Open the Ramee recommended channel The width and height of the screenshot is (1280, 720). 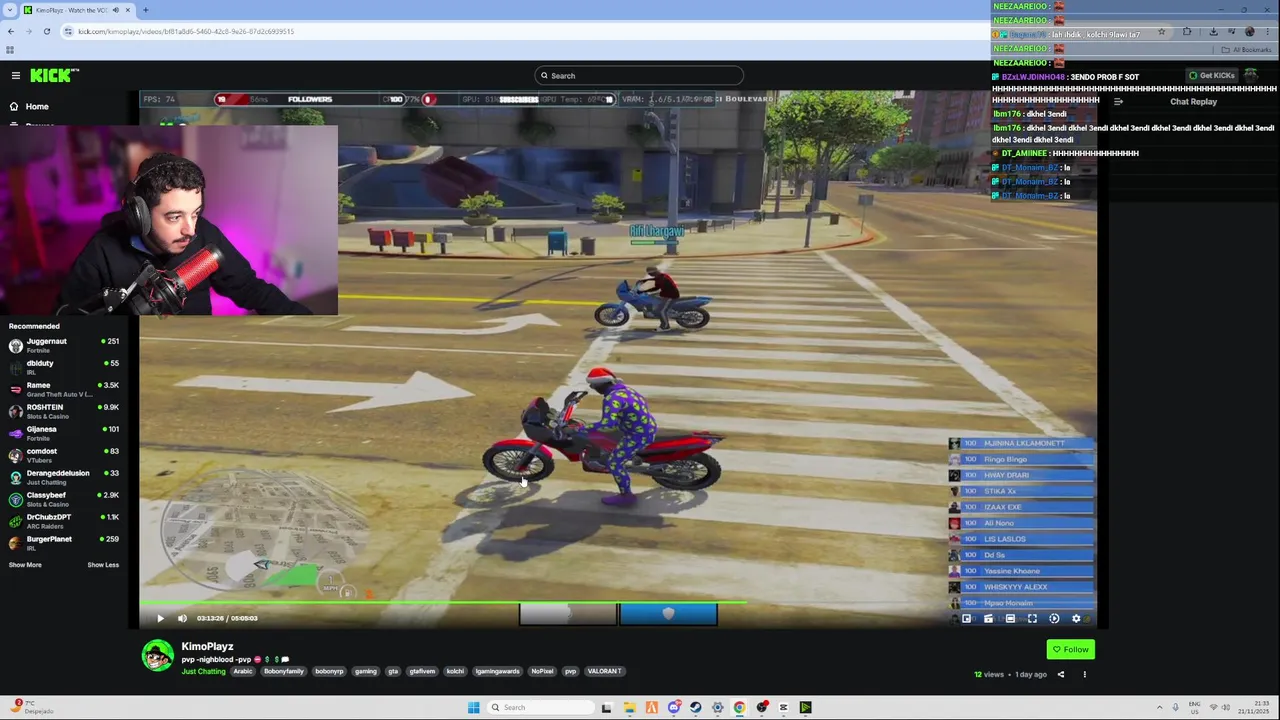coord(65,389)
